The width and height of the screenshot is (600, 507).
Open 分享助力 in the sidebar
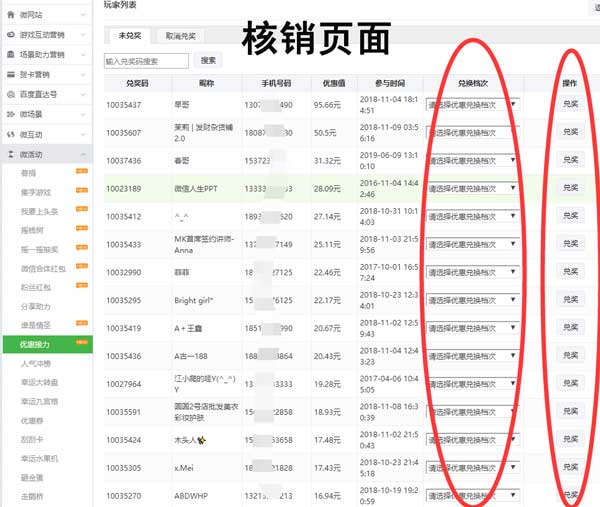pyautogui.click(x=36, y=306)
